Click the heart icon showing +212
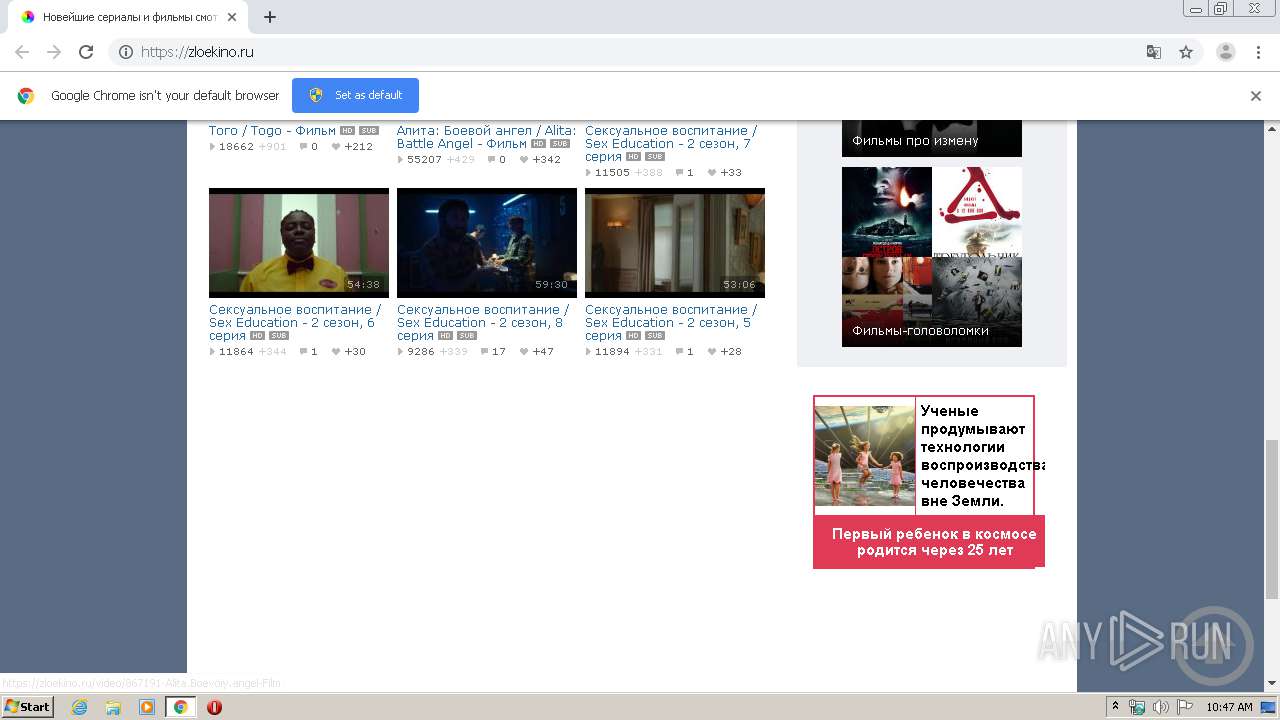 click(x=337, y=147)
